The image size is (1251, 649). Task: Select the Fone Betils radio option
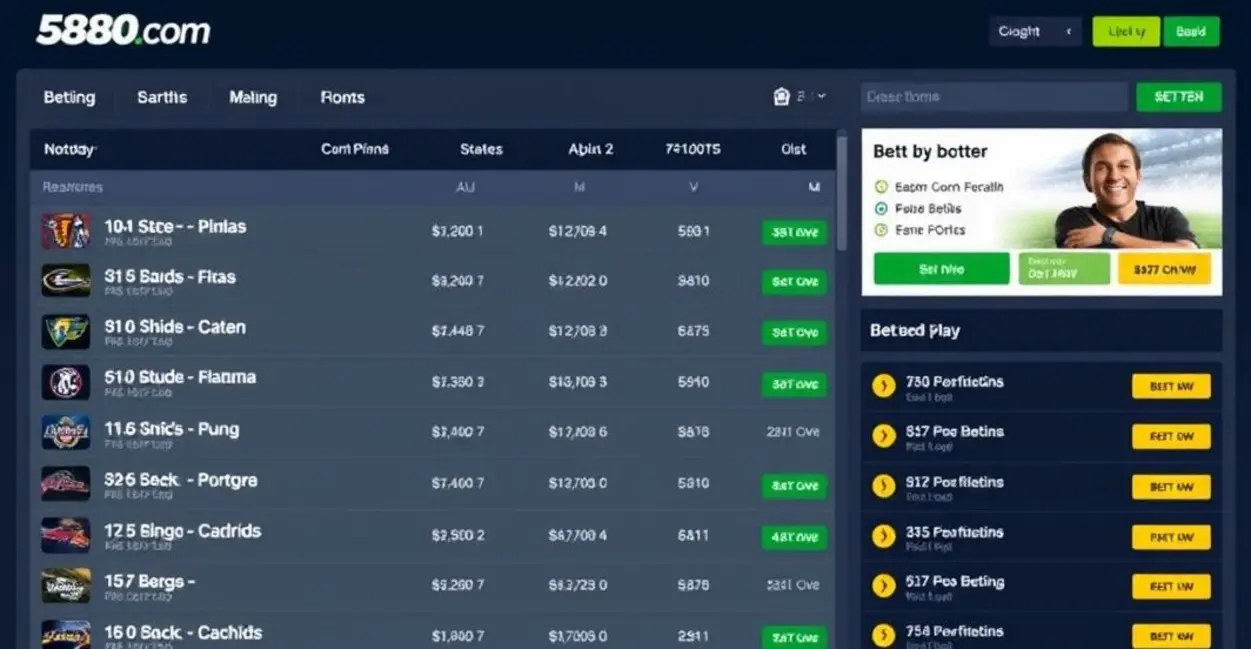coord(881,209)
